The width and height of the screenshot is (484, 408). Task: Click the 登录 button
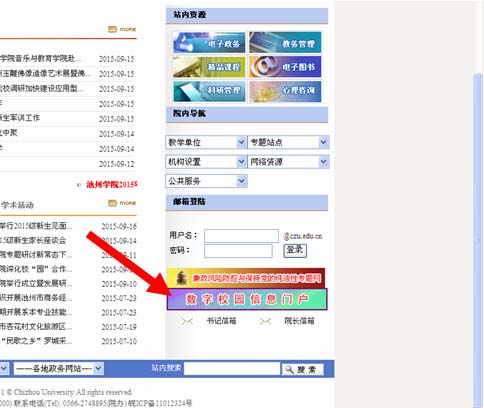point(295,250)
